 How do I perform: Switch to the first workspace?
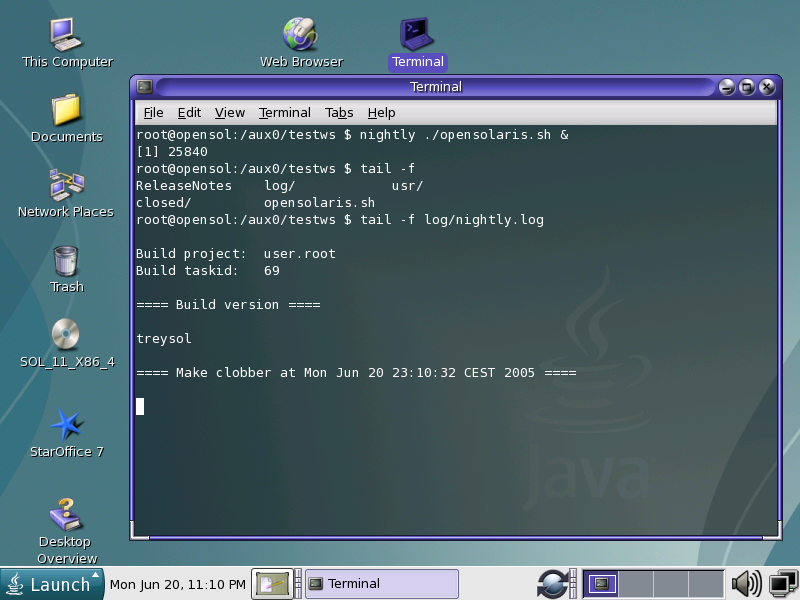pyautogui.click(x=601, y=584)
